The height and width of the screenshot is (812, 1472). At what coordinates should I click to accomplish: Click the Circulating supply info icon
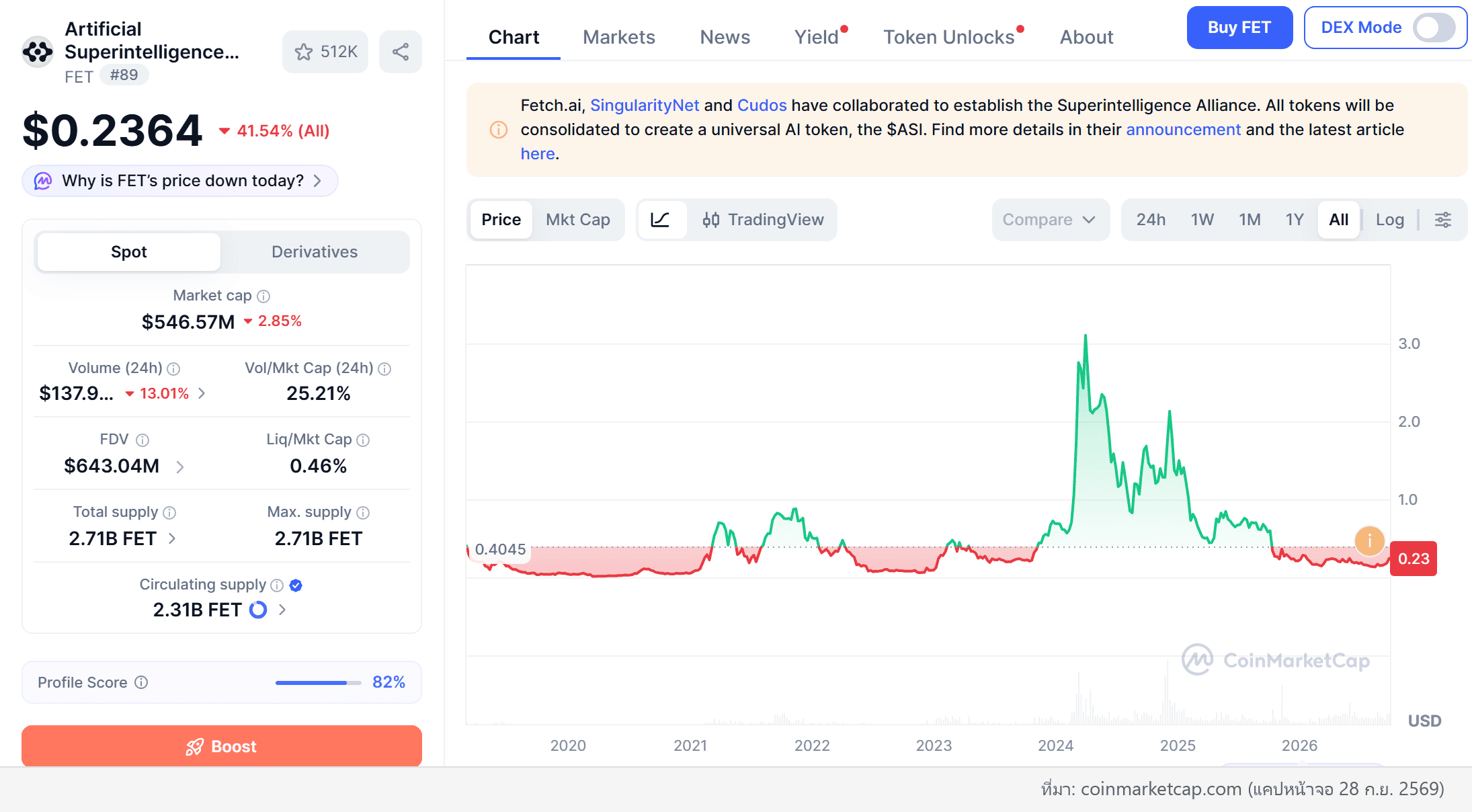(x=277, y=585)
